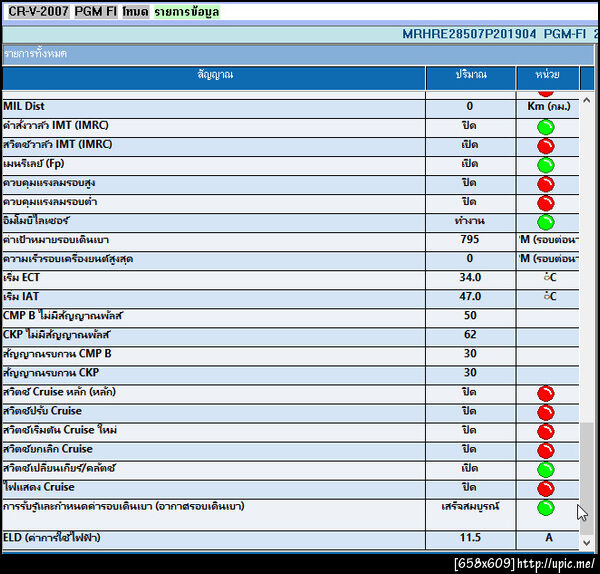Viewport: 600px width, 574px height.
Task: Click green indicator for คำสั่งวาล์ว IMT (IMRC)
Action: 546,127
